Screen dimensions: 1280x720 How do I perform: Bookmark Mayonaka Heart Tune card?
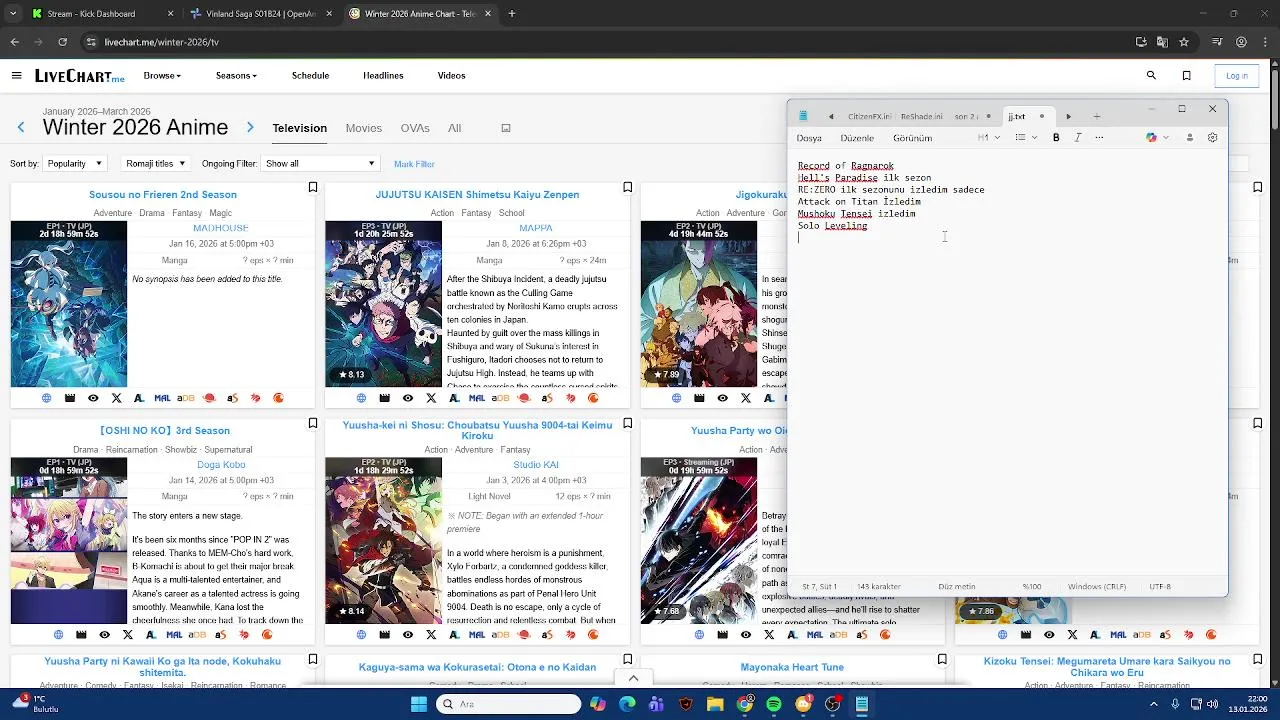[942, 660]
